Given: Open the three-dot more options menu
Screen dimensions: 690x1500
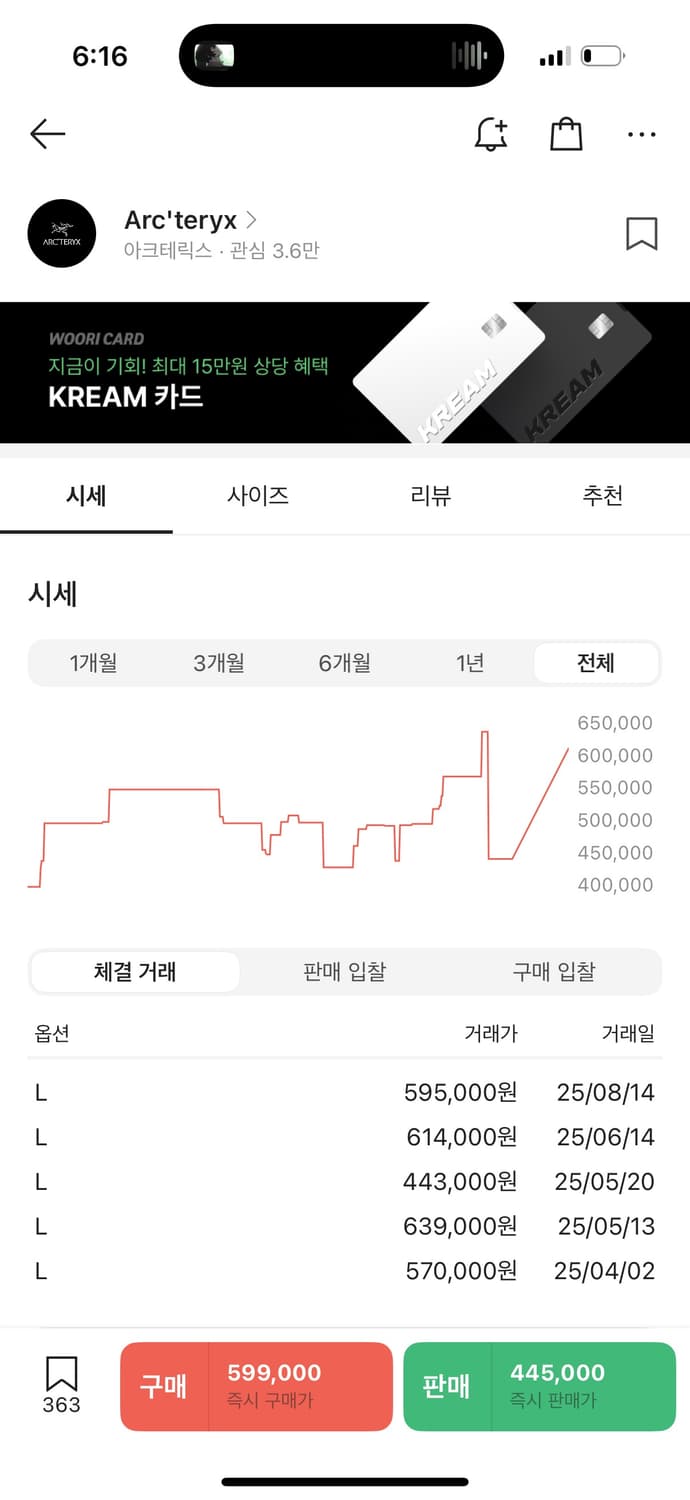Looking at the screenshot, I should click(x=641, y=134).
